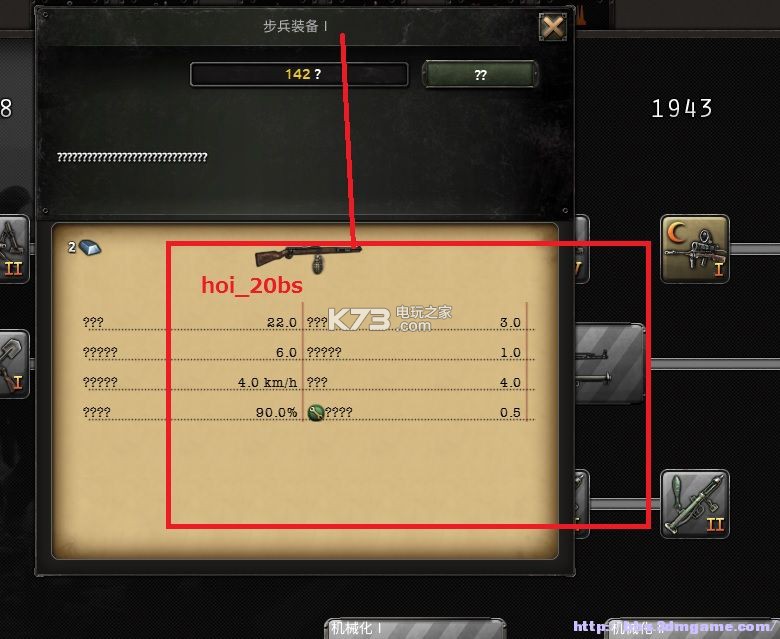780x639 pixels.
Task: Click the rifle with grenade equipment image
Action: pos(308,258)
